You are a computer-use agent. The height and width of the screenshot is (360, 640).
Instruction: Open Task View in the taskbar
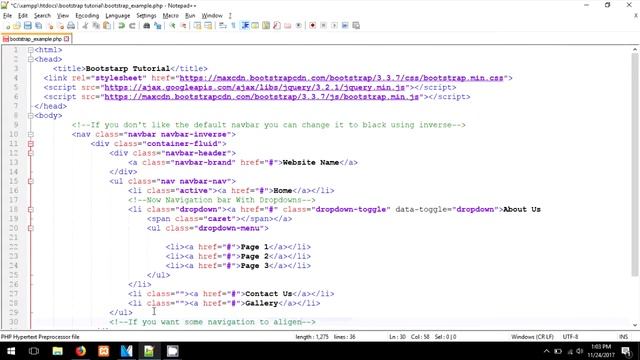click(34, 351)
